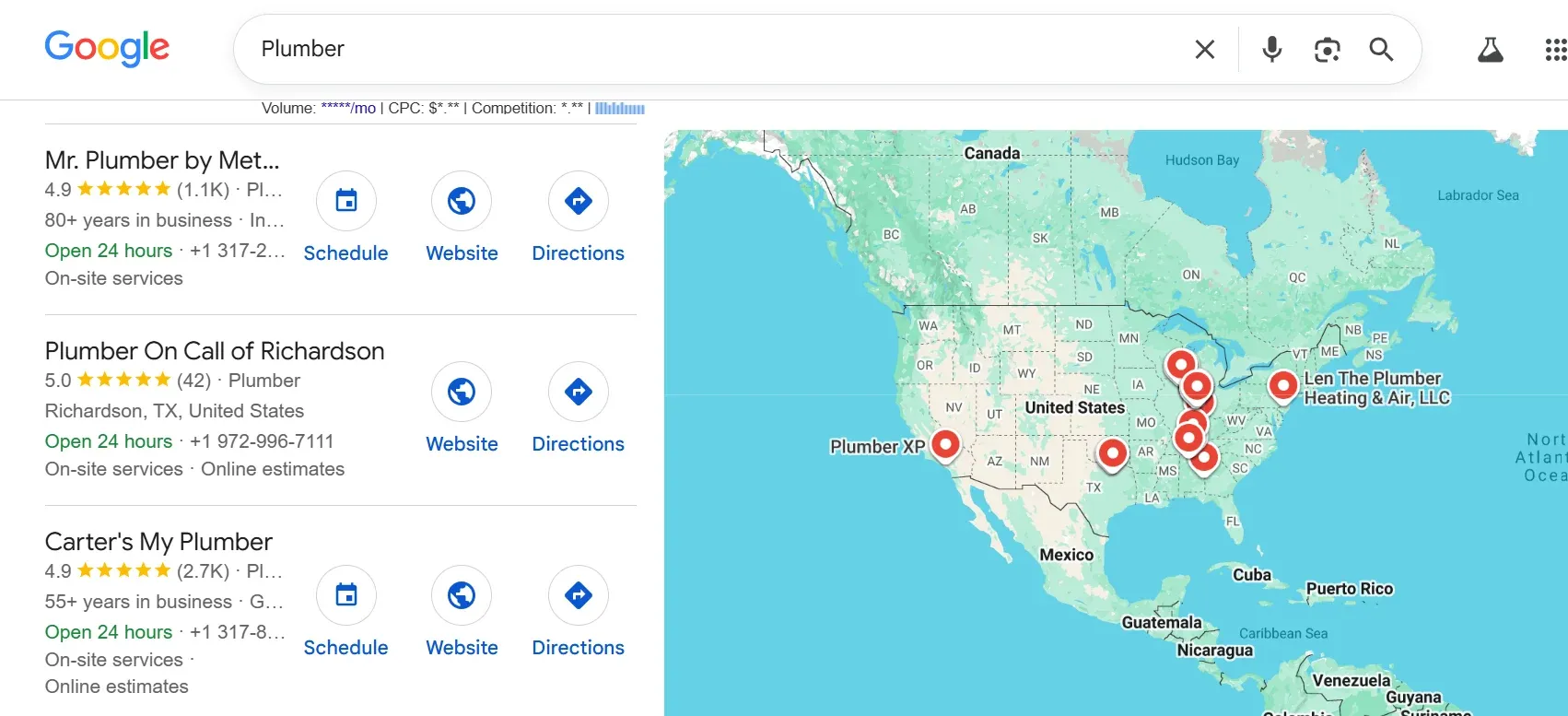Click the keyword volume /mo link
The image size is (1568, 716).
point(348,108)
